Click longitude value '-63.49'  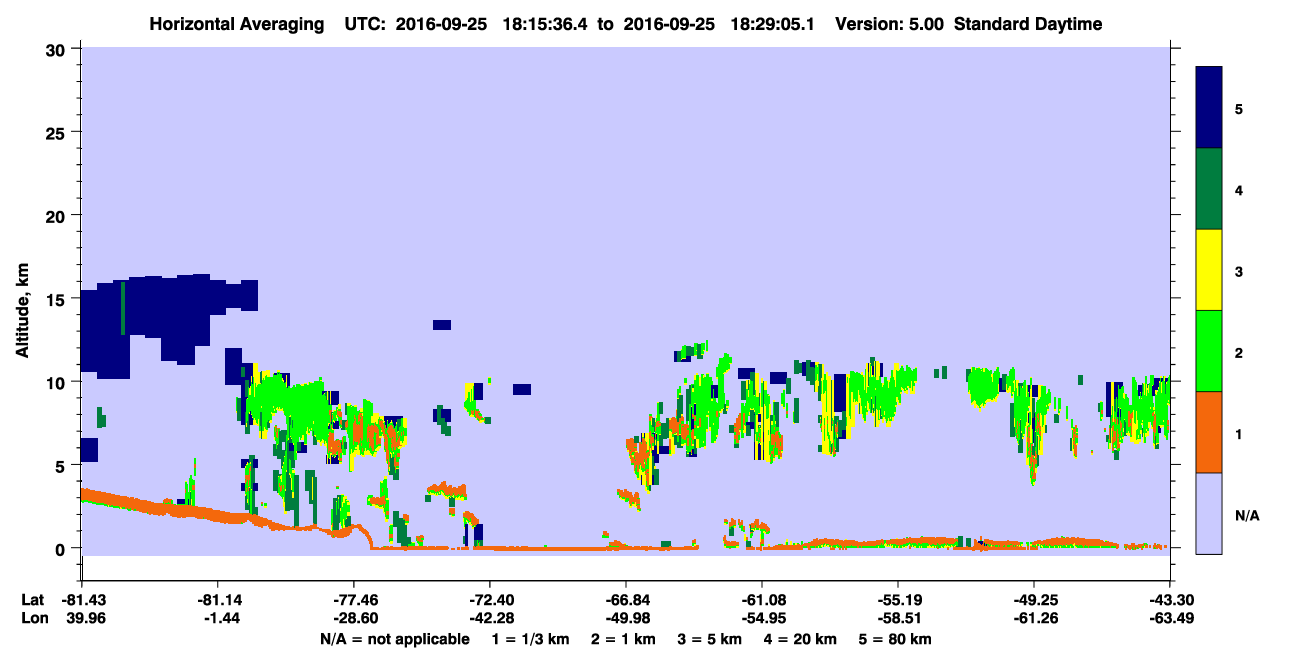[x=1169, y=619]
